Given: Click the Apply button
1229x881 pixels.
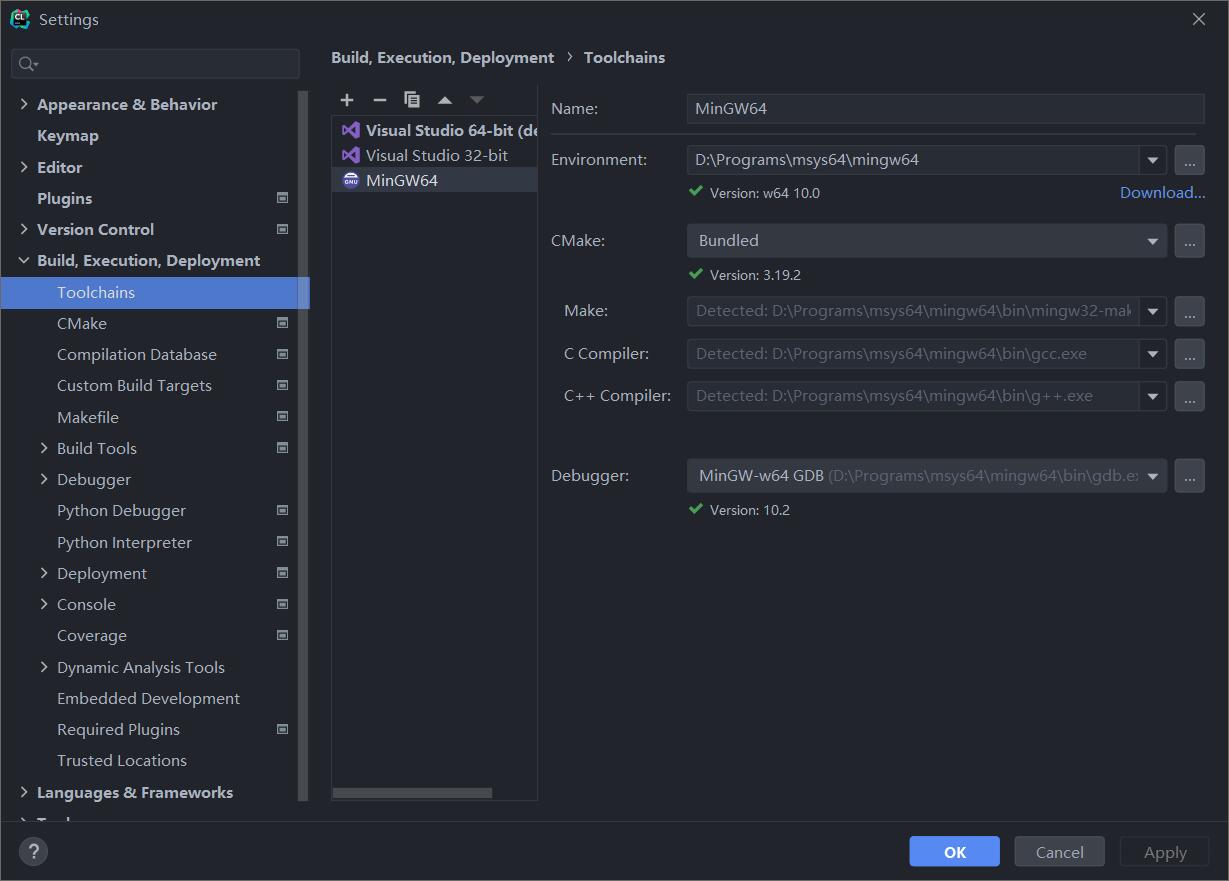Looking at the screenshot, I should coord(1165,852).
